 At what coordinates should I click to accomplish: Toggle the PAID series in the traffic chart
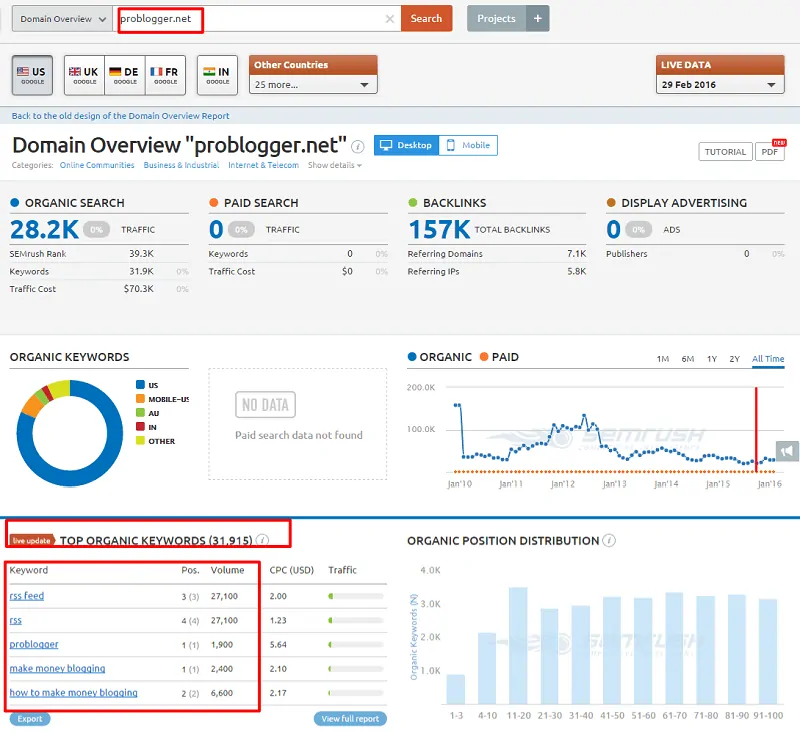coord(499,357)
